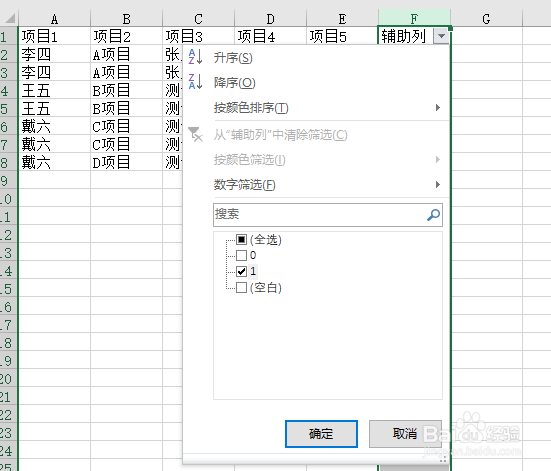Click cell 项目3 in header row

pos(199,36)
